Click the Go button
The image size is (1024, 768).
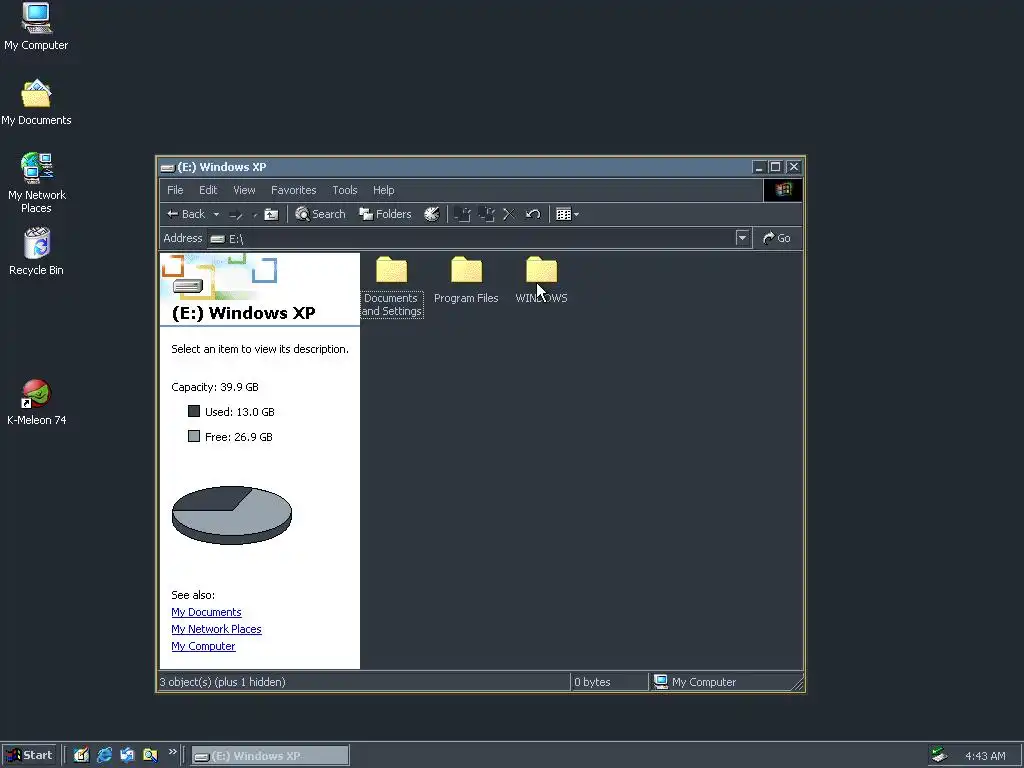click(777, 238)
